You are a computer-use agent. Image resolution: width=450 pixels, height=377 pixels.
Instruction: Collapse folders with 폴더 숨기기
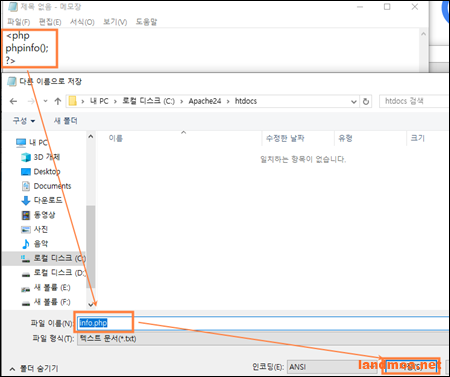34,368
